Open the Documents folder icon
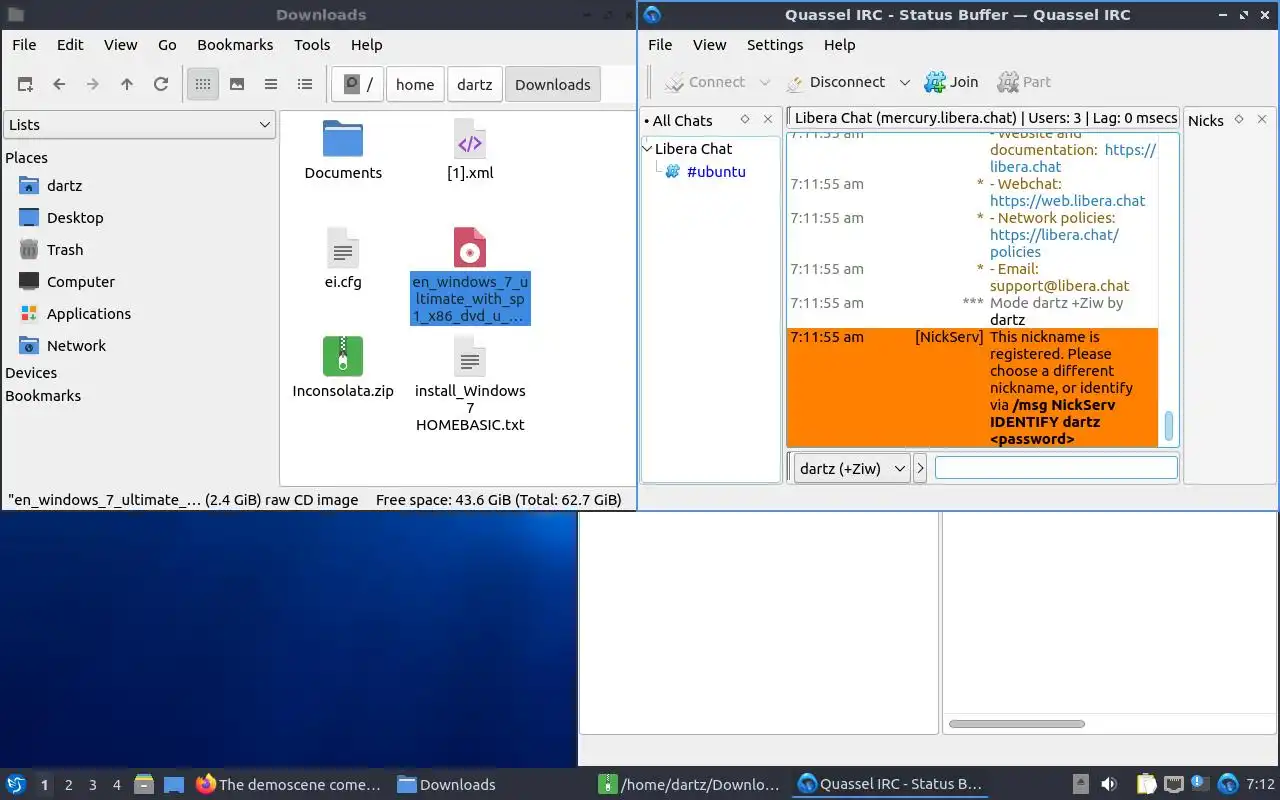The image size is (1280, 800). click(343, 139)
